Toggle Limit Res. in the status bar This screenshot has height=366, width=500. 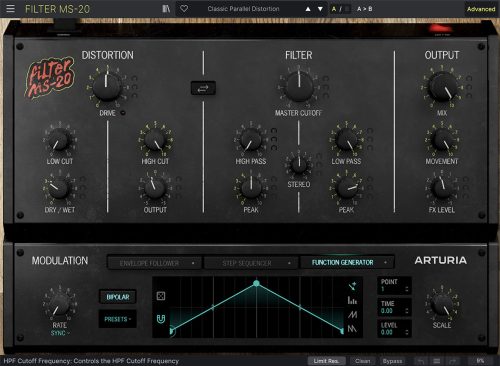click(326, 361)
